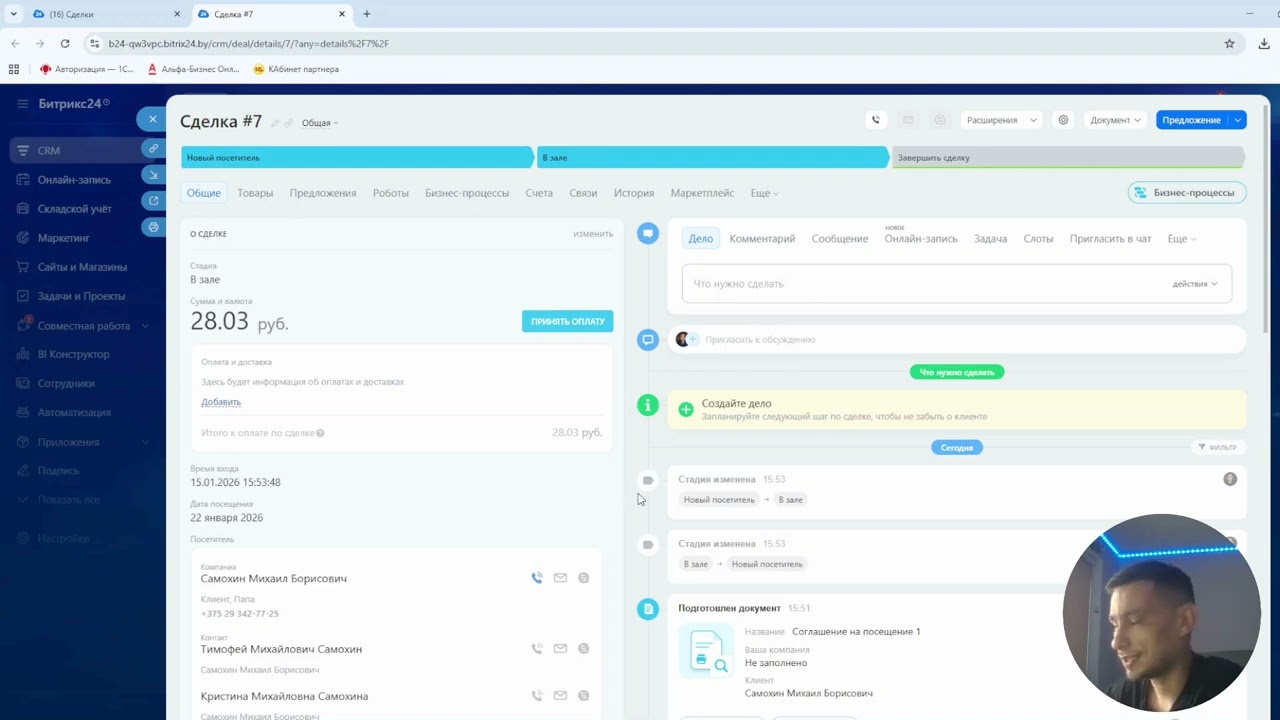This screenshot has width=1280, height=720.
Task: Copy deal link icon next to Сделка #7 title
Action: coord(289,123)
